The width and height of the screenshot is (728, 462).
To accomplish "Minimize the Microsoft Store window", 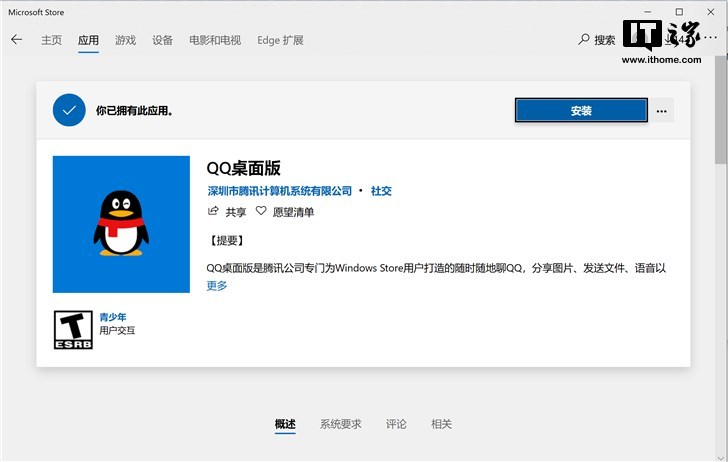I will pyautogui.click(x=648, y=12).
